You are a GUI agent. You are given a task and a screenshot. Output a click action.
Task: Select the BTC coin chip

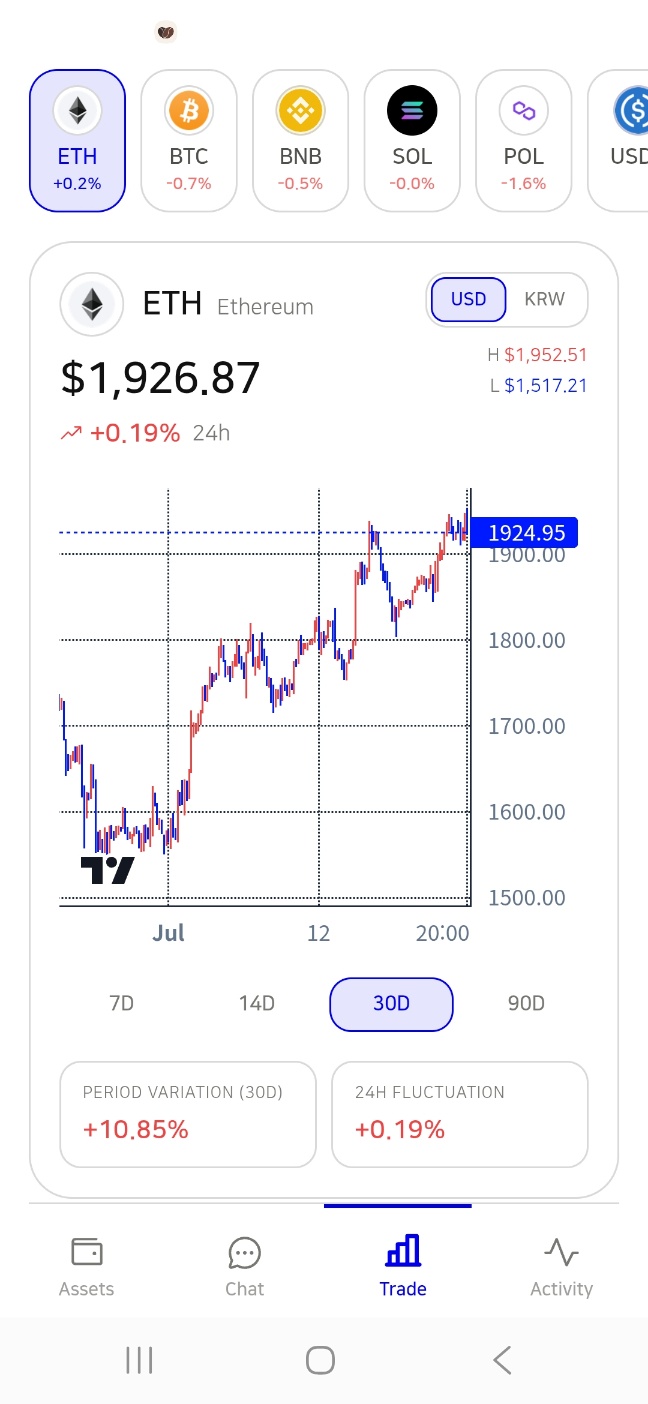click(189, 141)
